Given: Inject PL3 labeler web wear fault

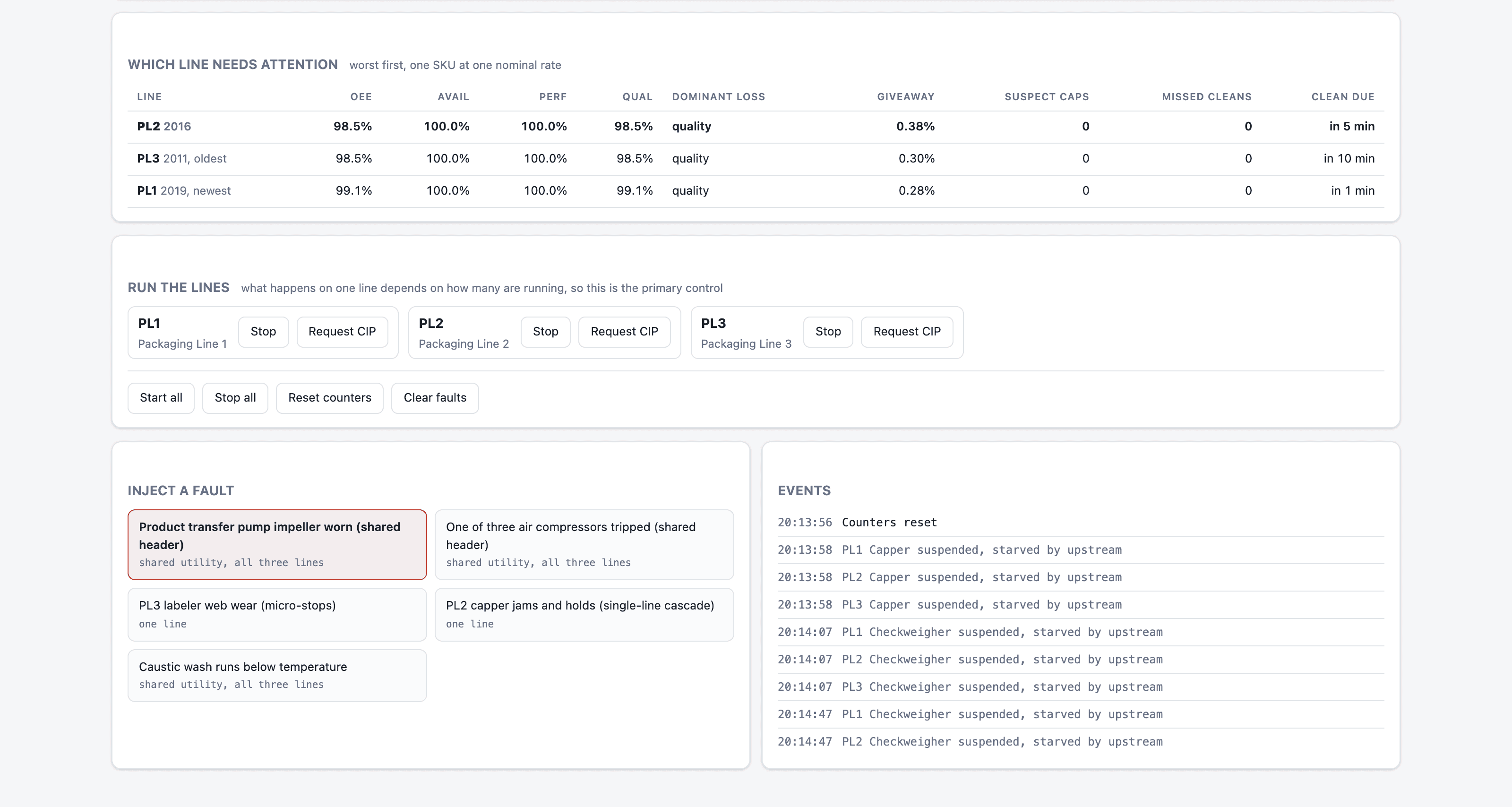Looking at the screenshot, I should (277, 615).
